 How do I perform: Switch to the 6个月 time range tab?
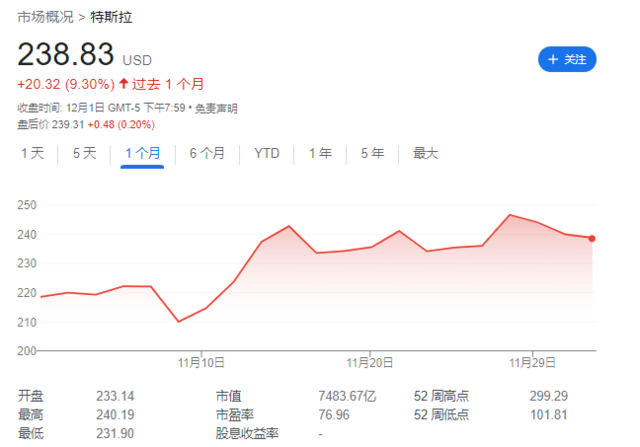pyautogui.click(x=207, y=153)
